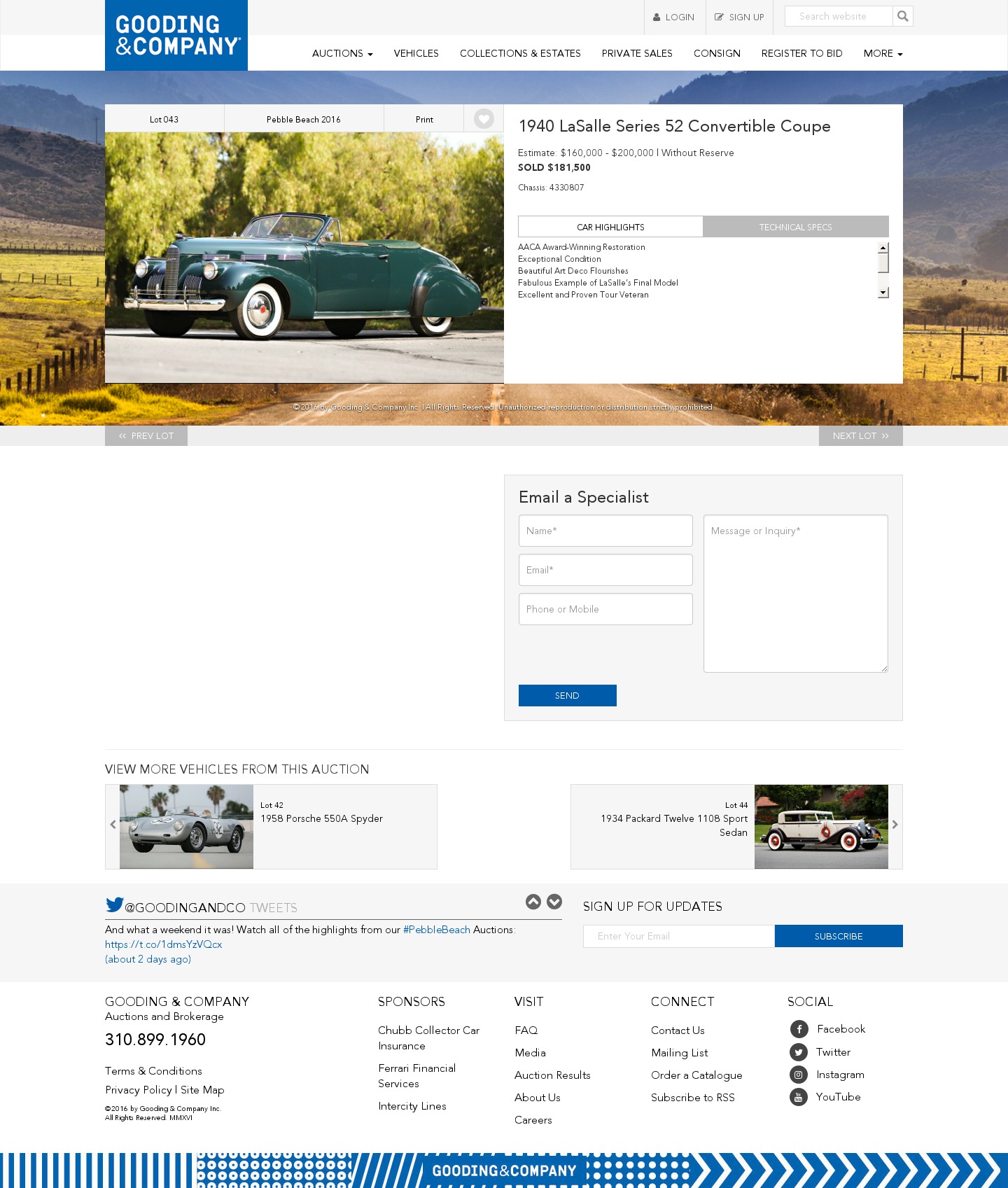Click the highlights scrollbar thumb
This screenshot has height=1188, width=1008.
click(883, 263)
